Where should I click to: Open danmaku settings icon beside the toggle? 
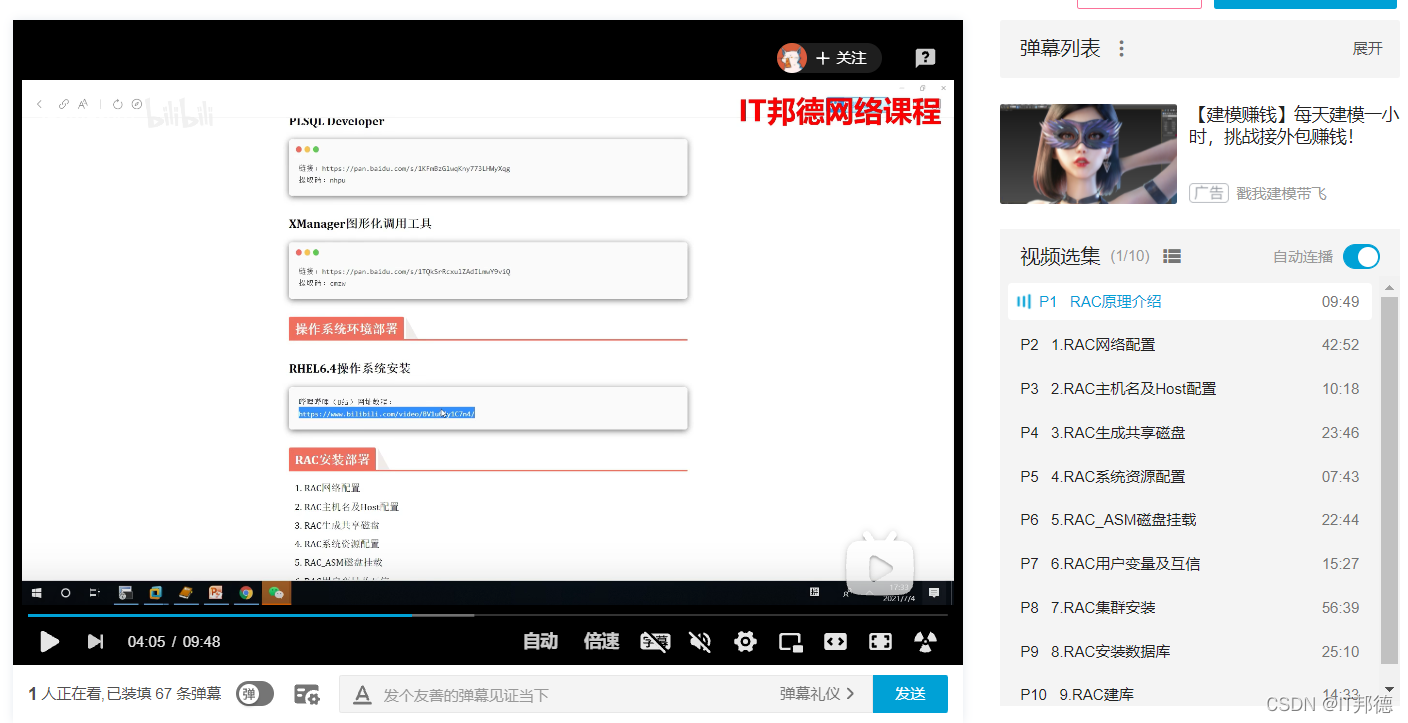click(x=306, y=694)
